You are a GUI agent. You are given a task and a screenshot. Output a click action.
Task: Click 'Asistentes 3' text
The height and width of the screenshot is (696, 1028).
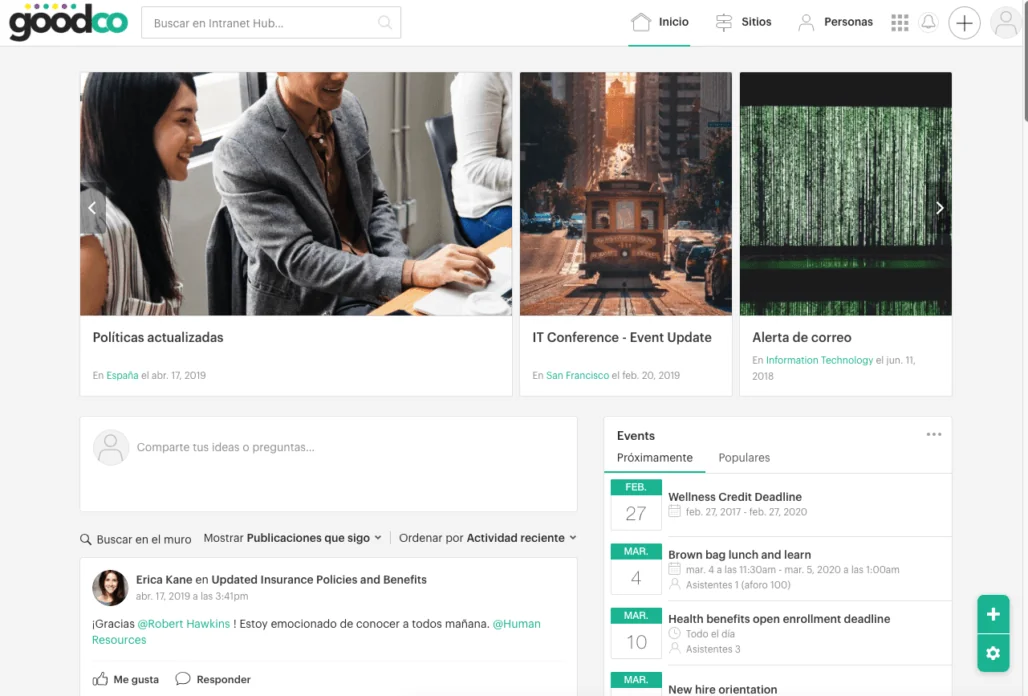coord(713,649)
